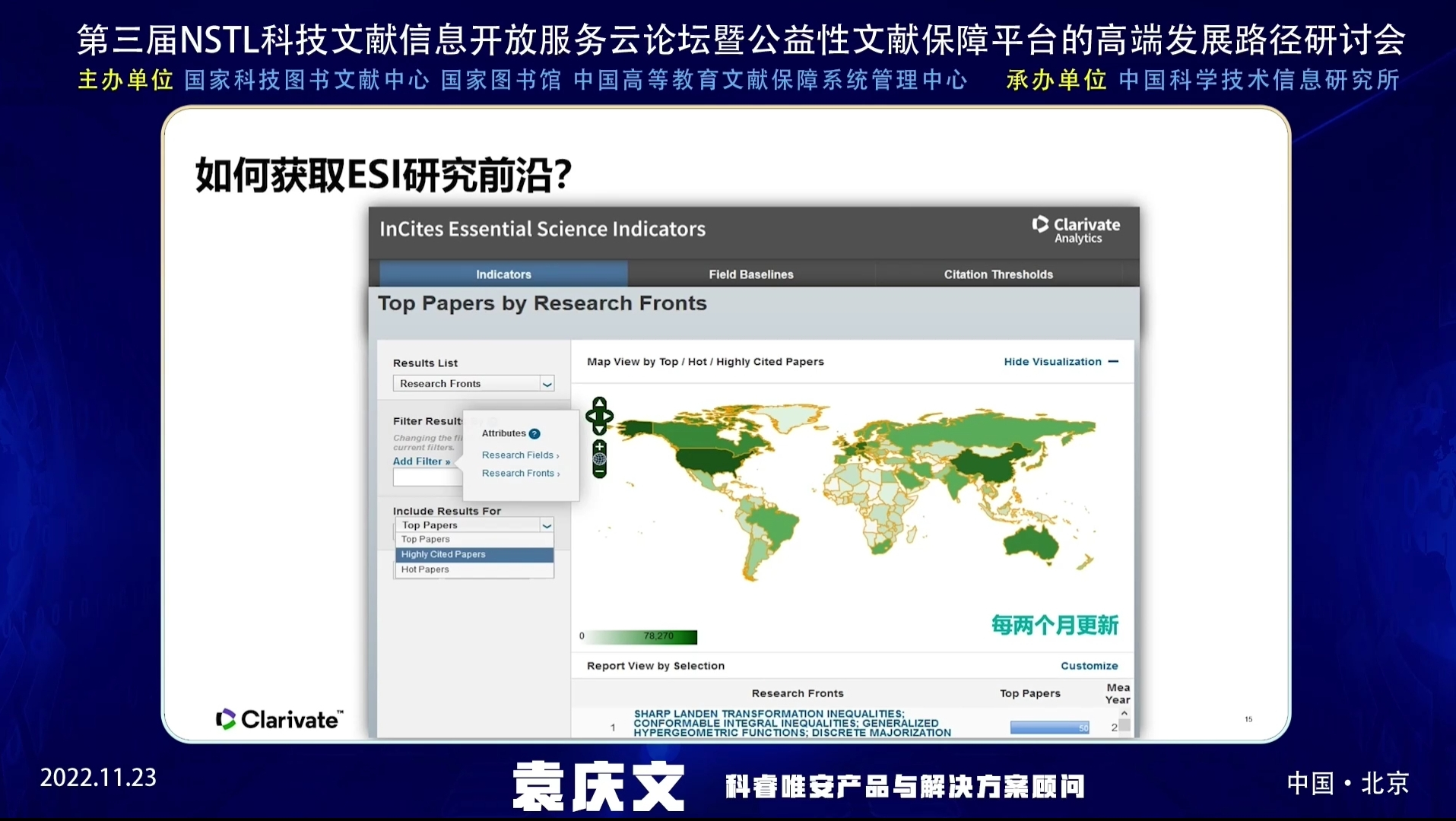Switch to the Indicators tab

[503, 274]
